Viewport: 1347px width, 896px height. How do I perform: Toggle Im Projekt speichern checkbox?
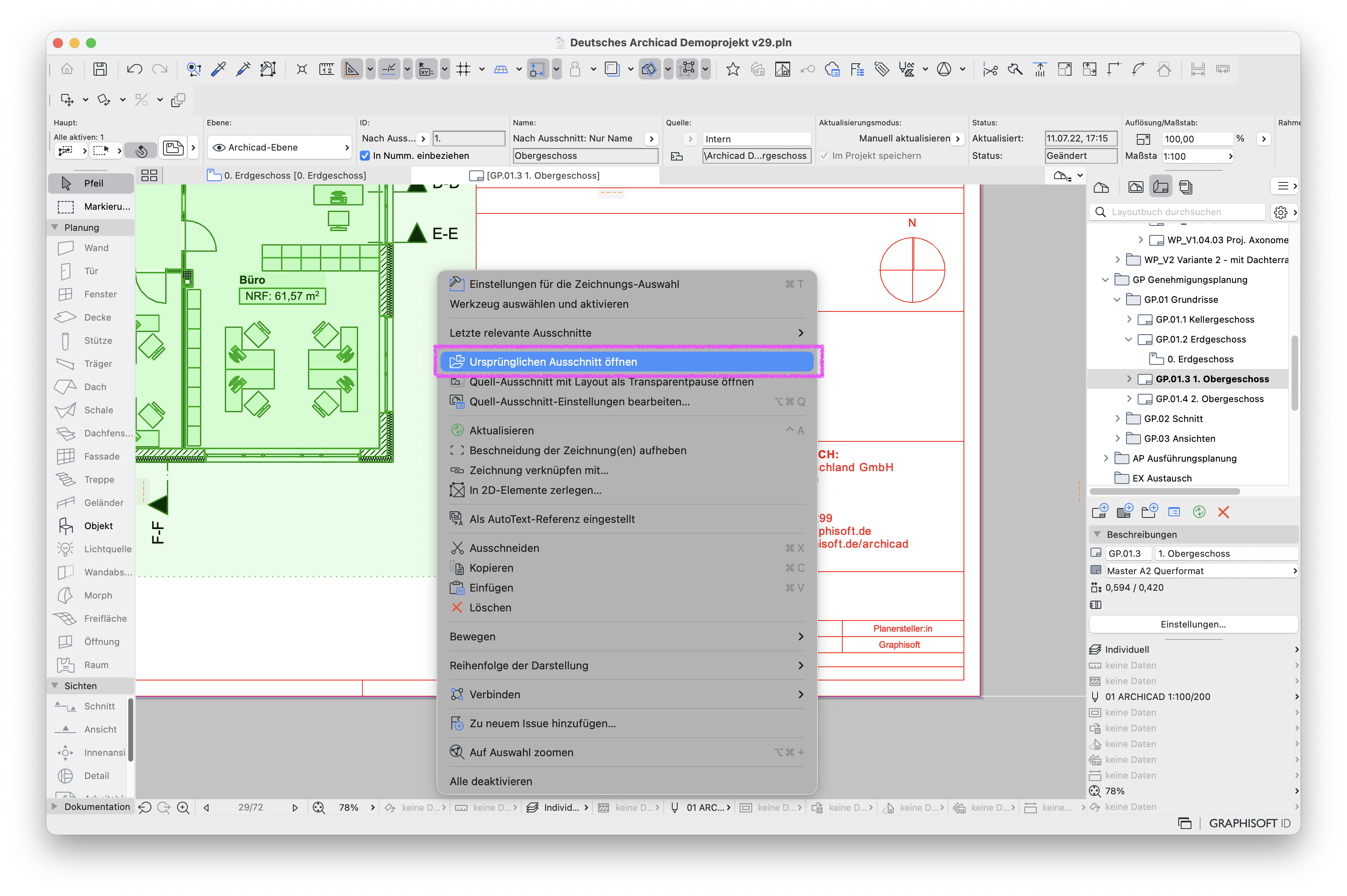coord(824,156)
